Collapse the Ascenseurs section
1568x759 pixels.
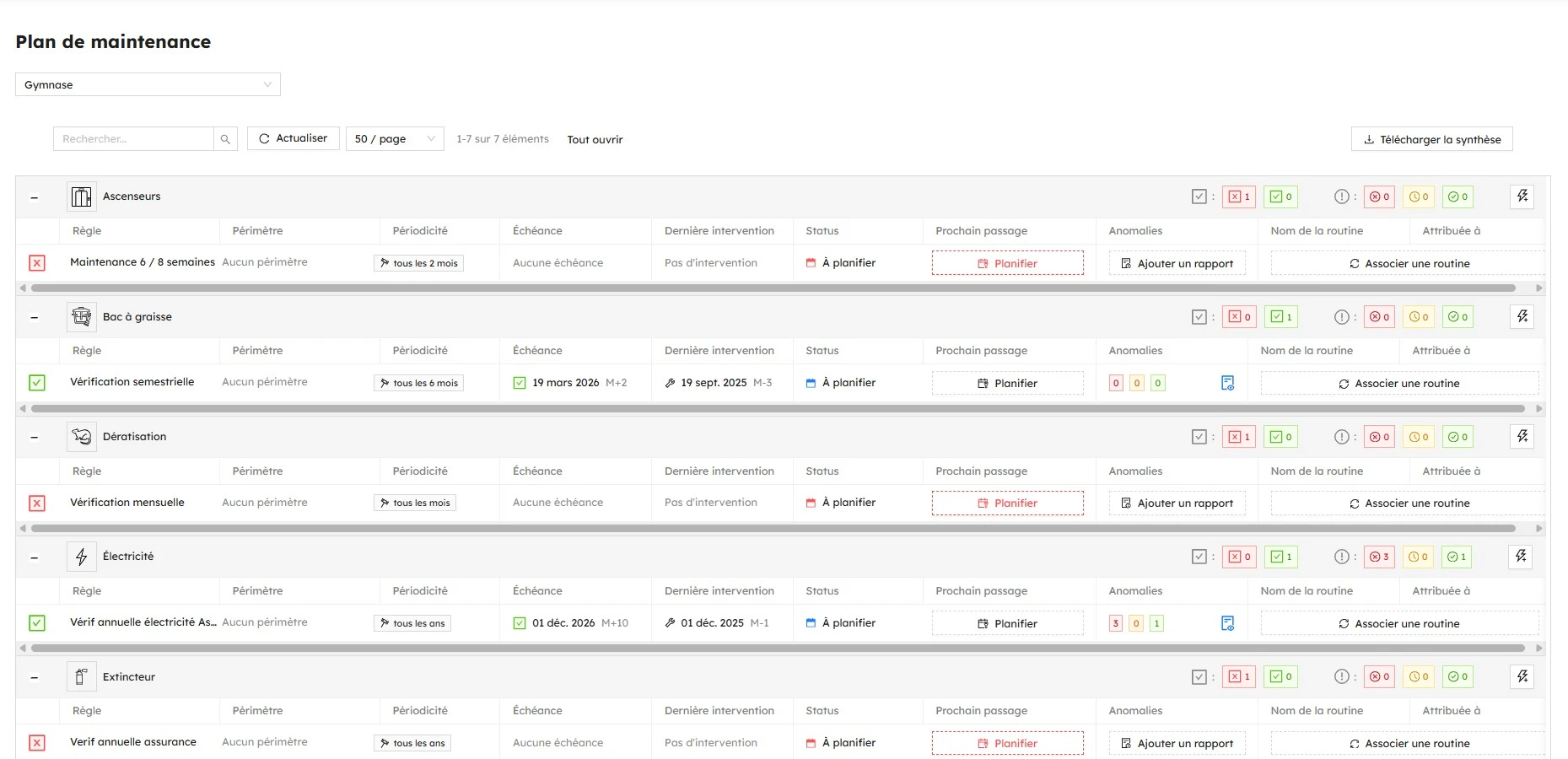tap(35, 197)
